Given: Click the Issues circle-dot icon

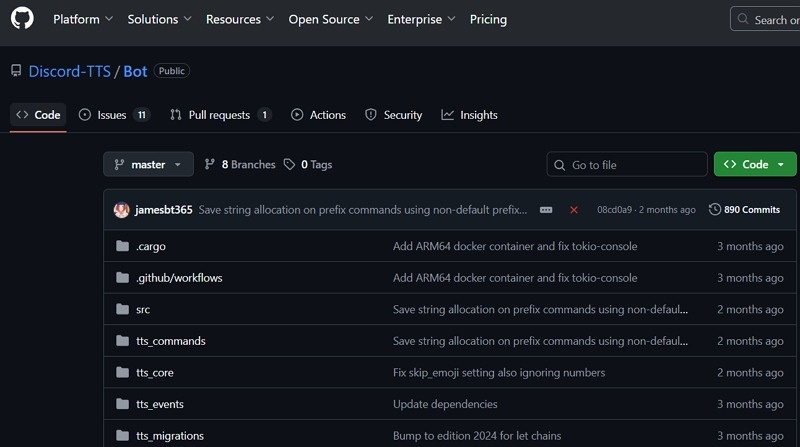Looking at the screenshot, I should pos(85,115).
